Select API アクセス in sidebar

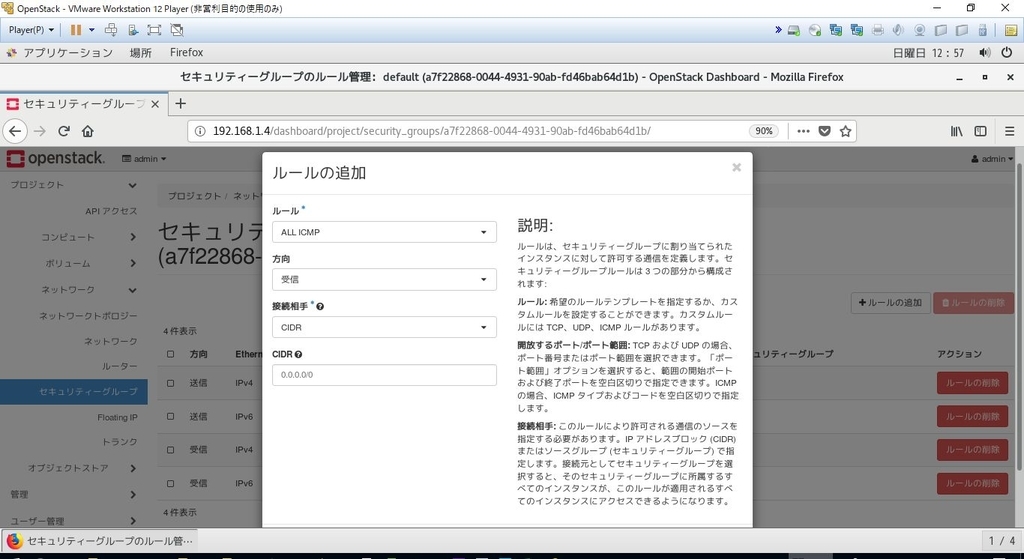111,211
